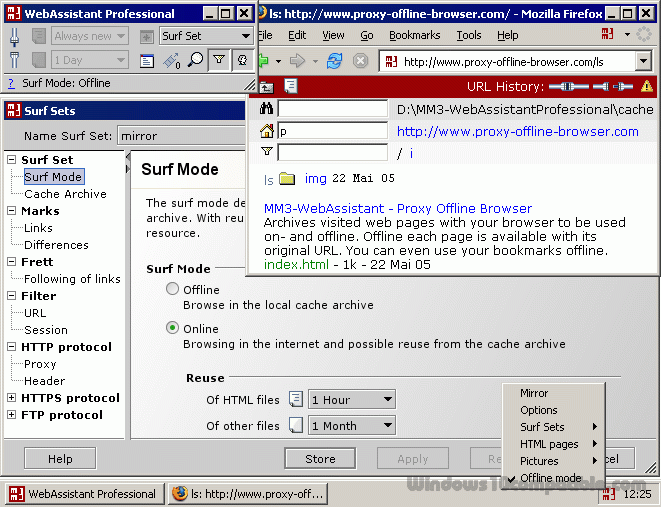This screenshot has width=661, height=507.
Task: Select Following of links in tree
Action: pyautogui.click(x=72, y=279)
